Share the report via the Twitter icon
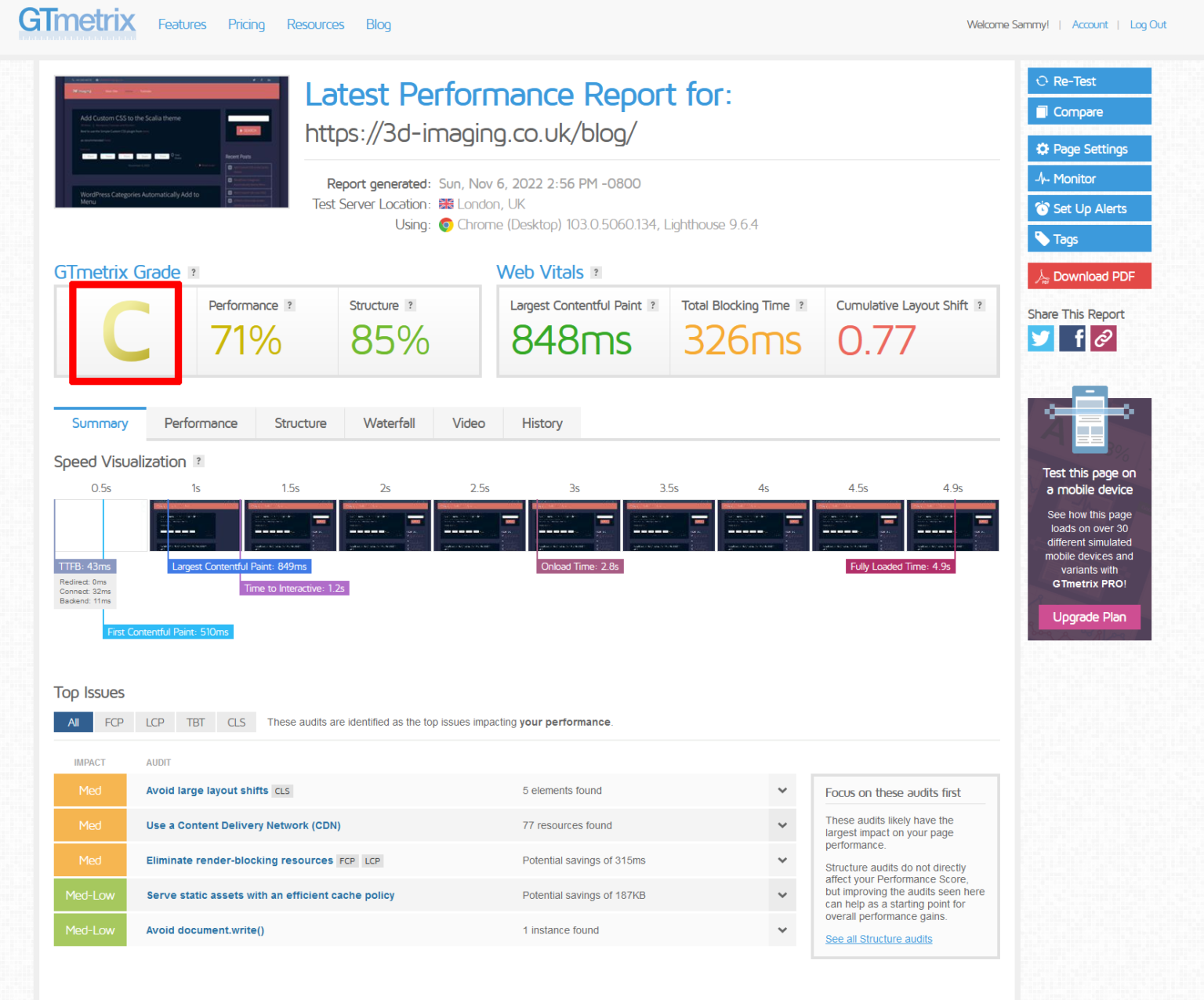 (1040, 338)
